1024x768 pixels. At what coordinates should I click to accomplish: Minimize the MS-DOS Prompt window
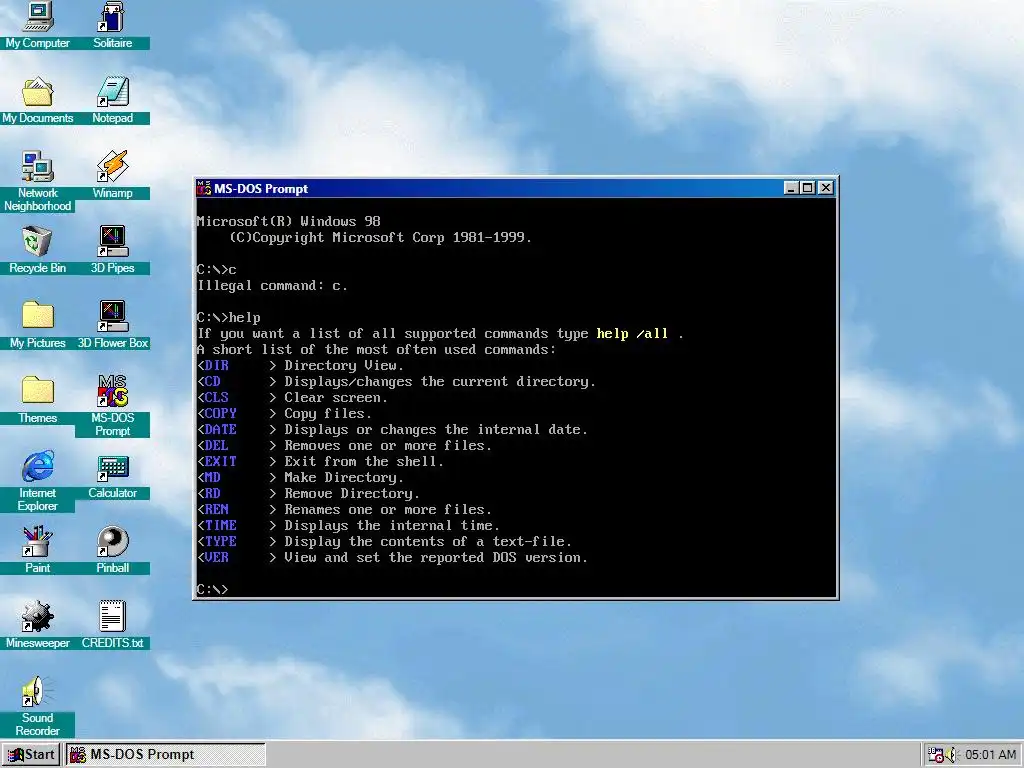tap(791, 188)
